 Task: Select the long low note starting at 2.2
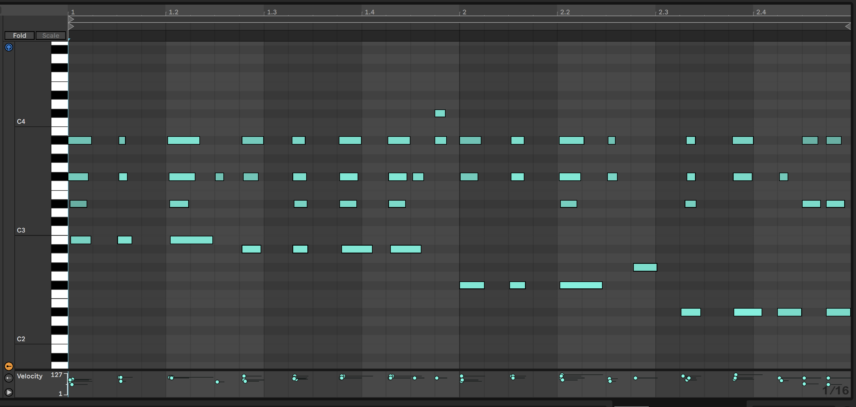click(581, 285)
